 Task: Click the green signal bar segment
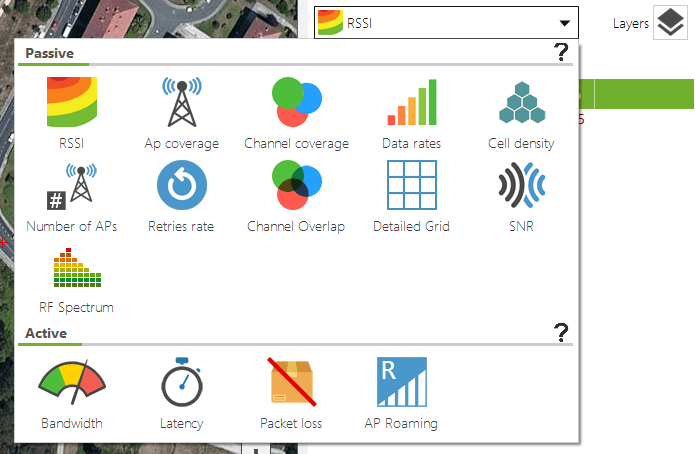(x=637, y=94)
